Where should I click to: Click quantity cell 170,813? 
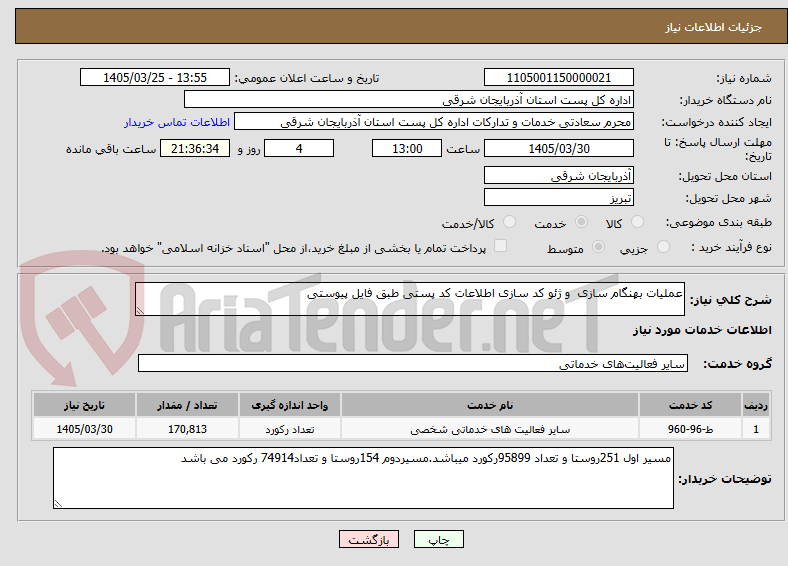(187, 429)
